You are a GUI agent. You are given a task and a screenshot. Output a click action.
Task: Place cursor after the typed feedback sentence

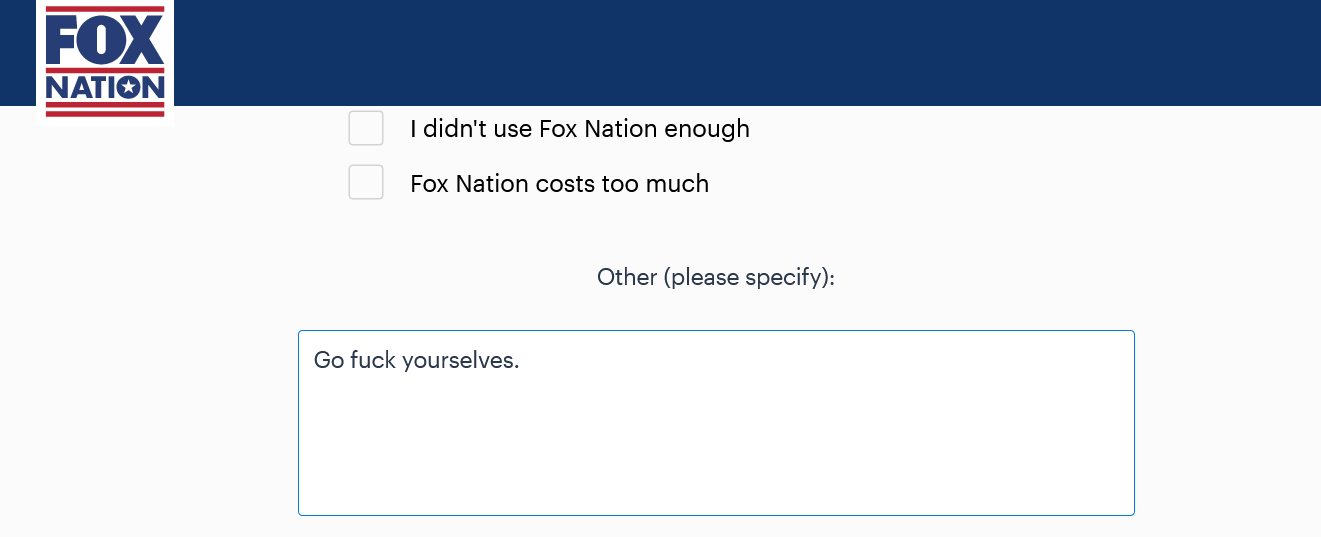pyautogui.click(x=521, y=360)
